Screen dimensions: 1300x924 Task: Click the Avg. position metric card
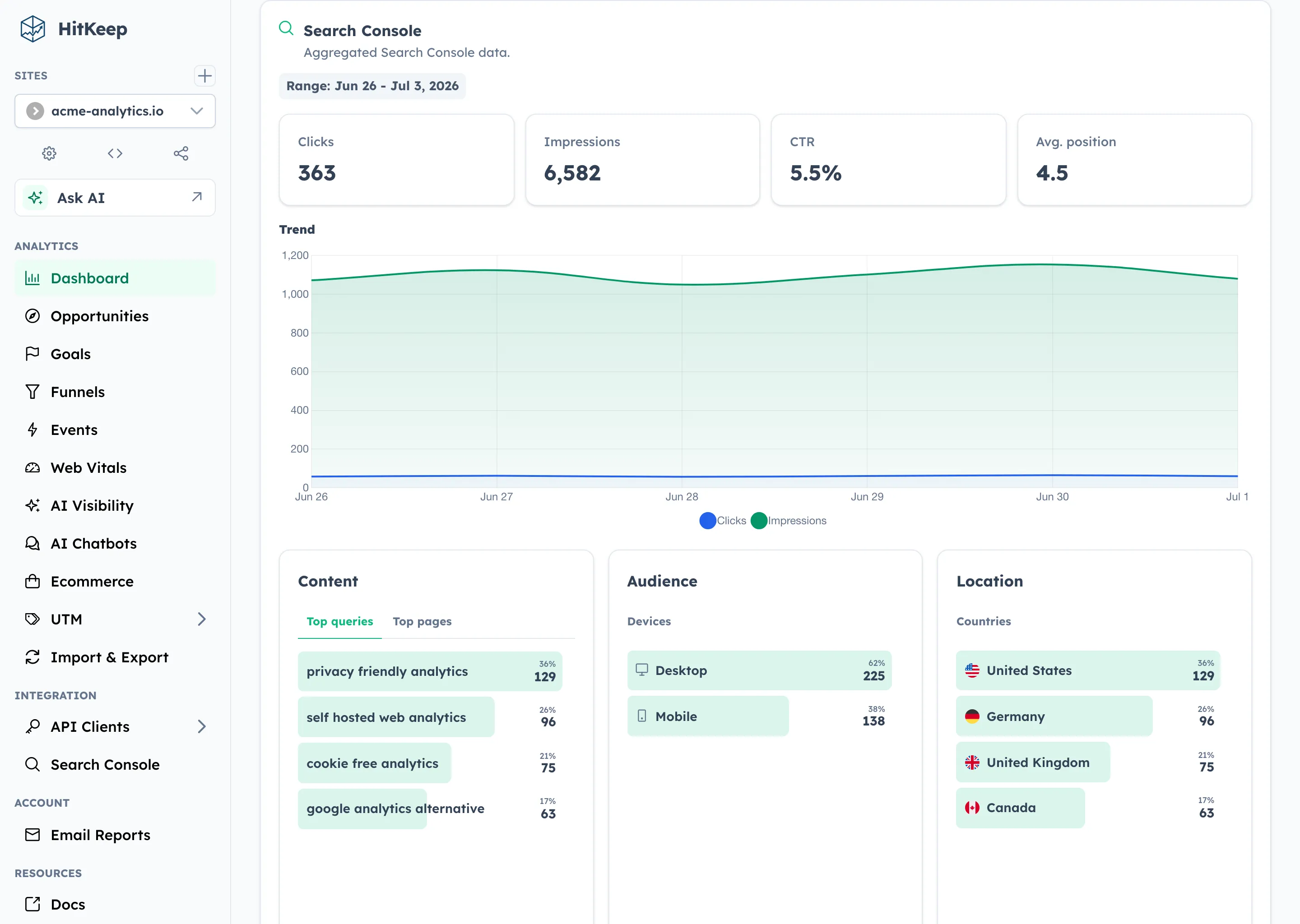point(1134,160)
